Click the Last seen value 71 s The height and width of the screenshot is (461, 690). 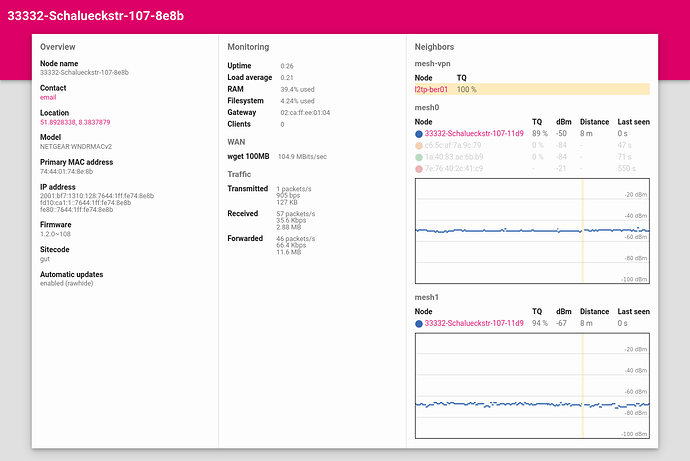tap(624, 157)
